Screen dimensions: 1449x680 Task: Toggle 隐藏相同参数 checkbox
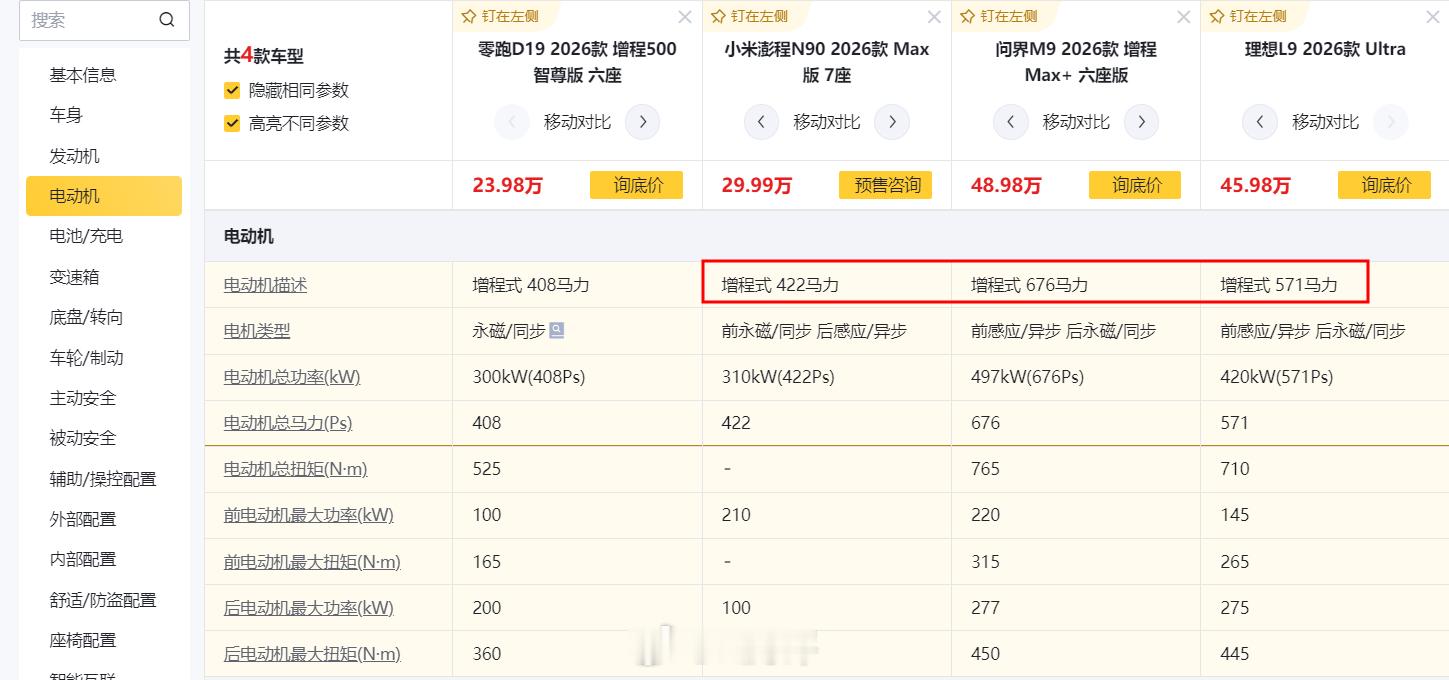click(x=232, y=90)
